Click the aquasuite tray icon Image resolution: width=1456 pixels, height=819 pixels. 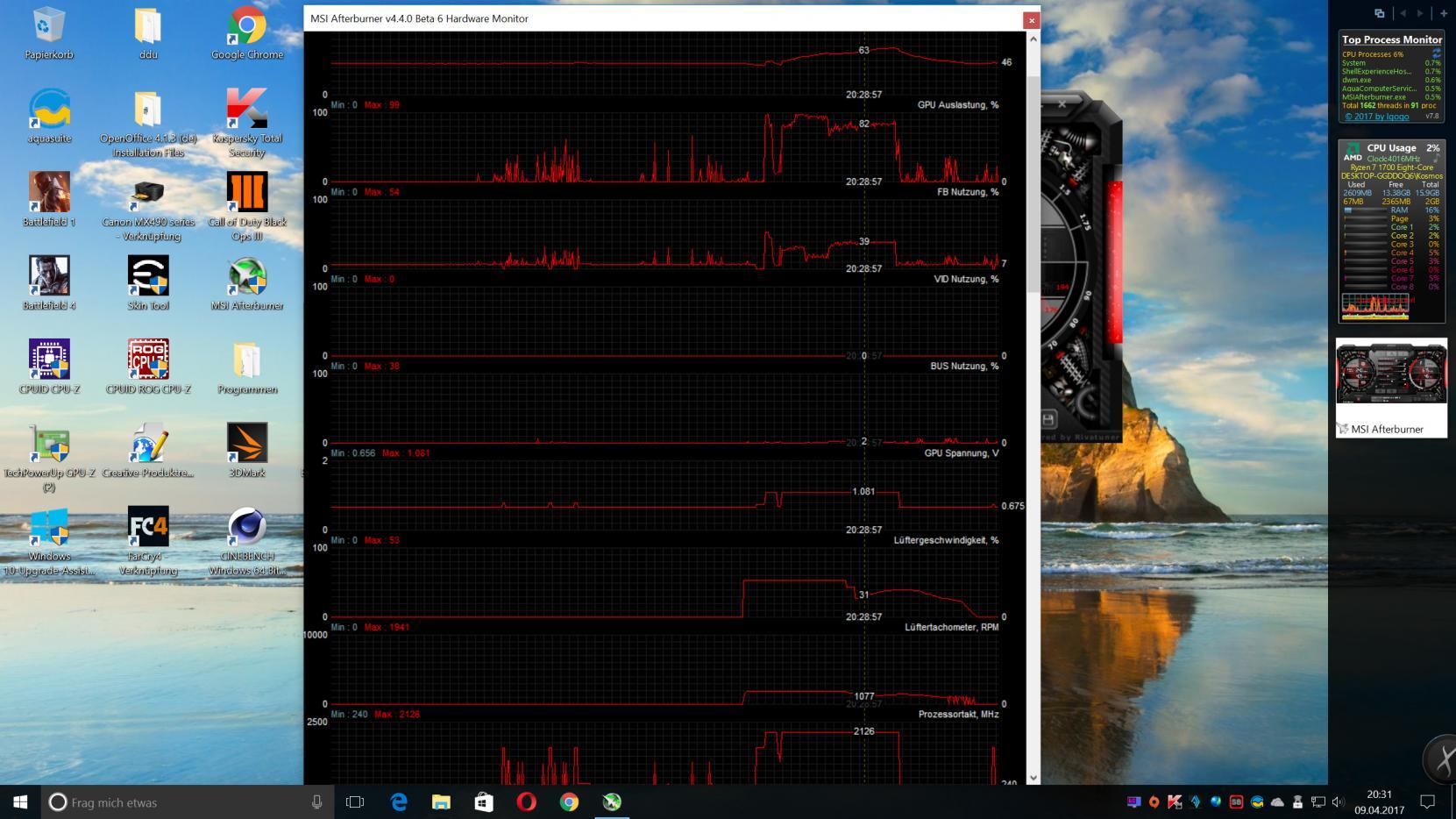[x=1256, y=801]
